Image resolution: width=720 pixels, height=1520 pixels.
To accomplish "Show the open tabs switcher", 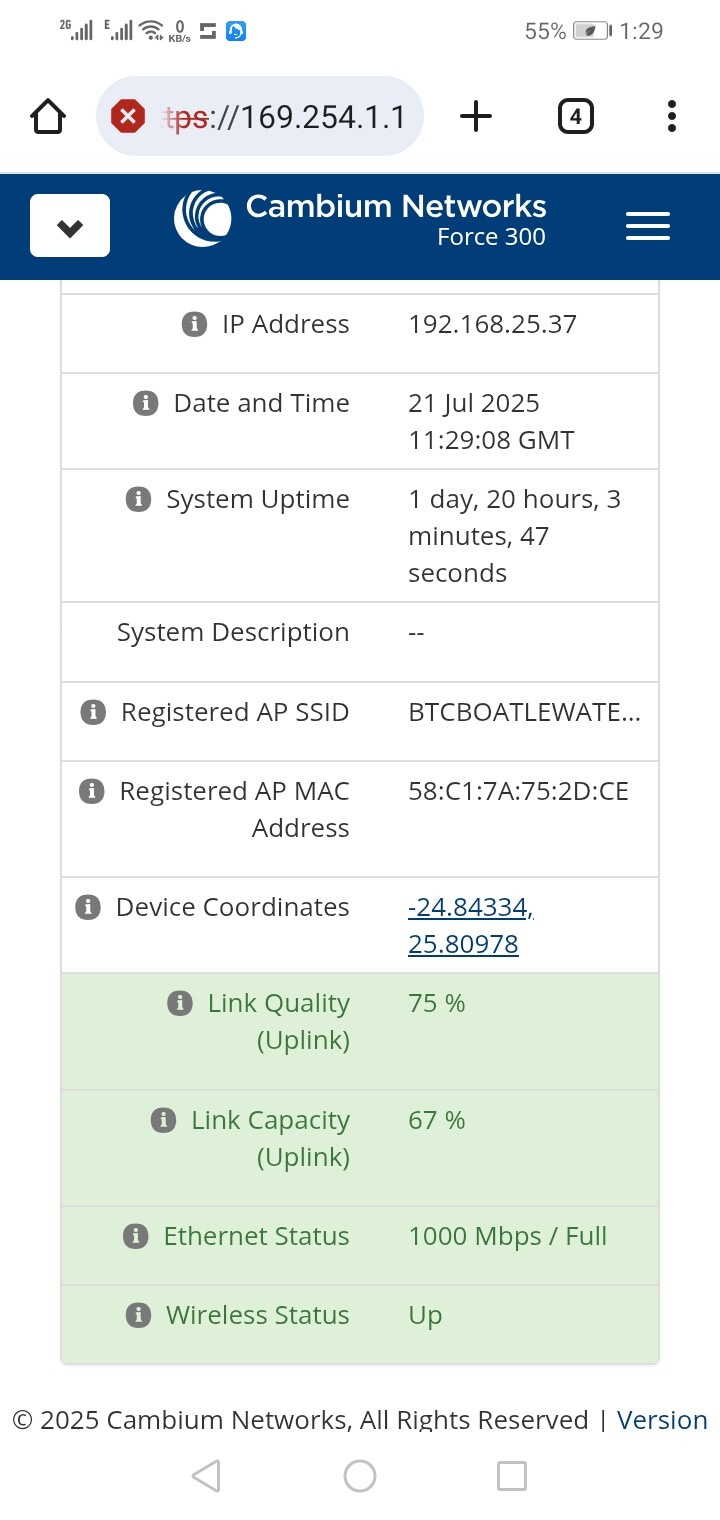I will 575,117.
